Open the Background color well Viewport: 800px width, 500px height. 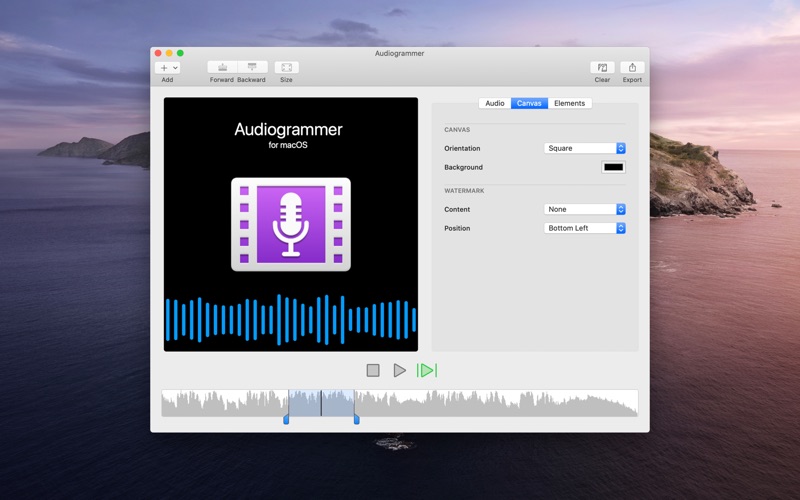tap(613, 167)
